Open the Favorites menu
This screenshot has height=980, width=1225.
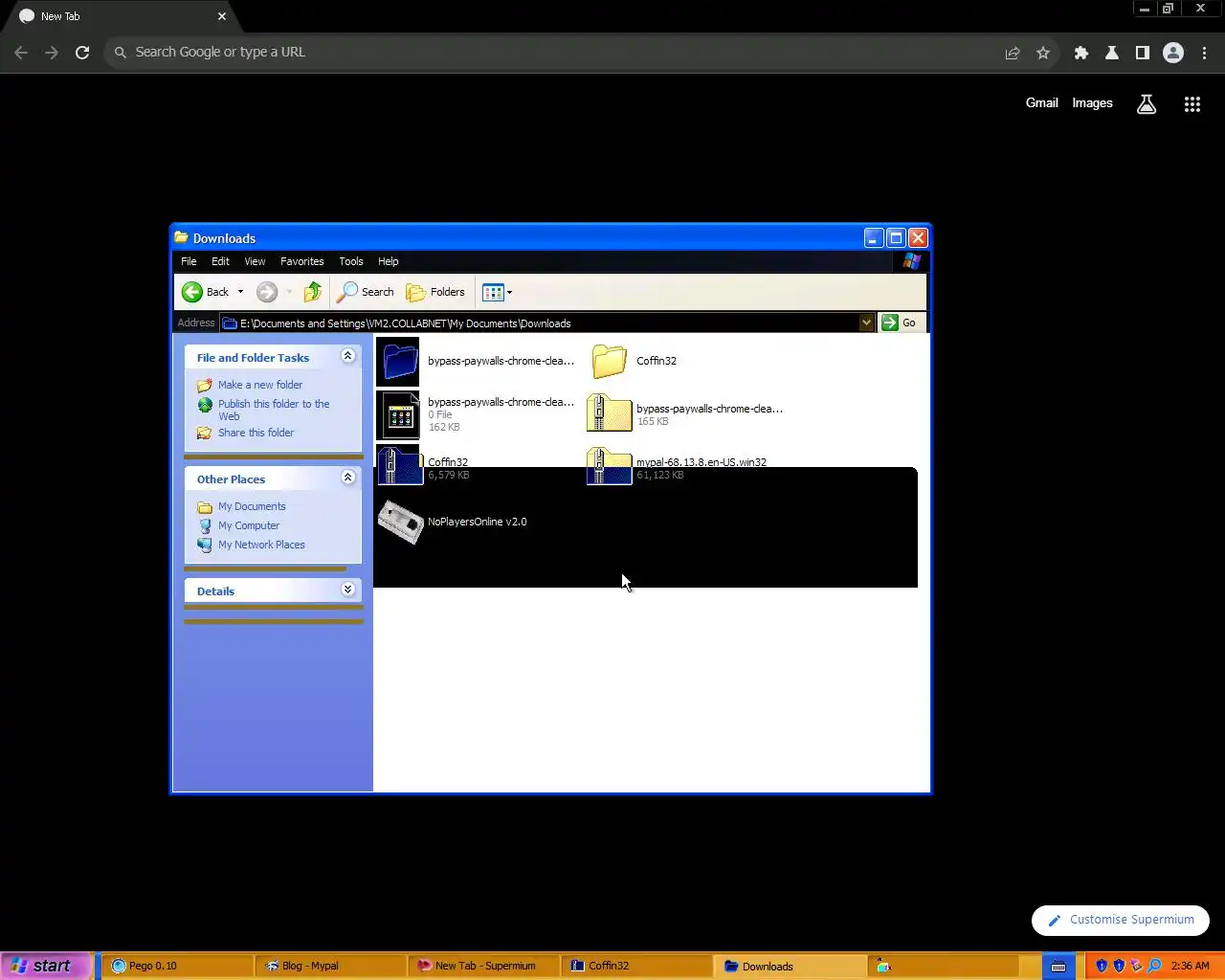[x=301, y=261]
